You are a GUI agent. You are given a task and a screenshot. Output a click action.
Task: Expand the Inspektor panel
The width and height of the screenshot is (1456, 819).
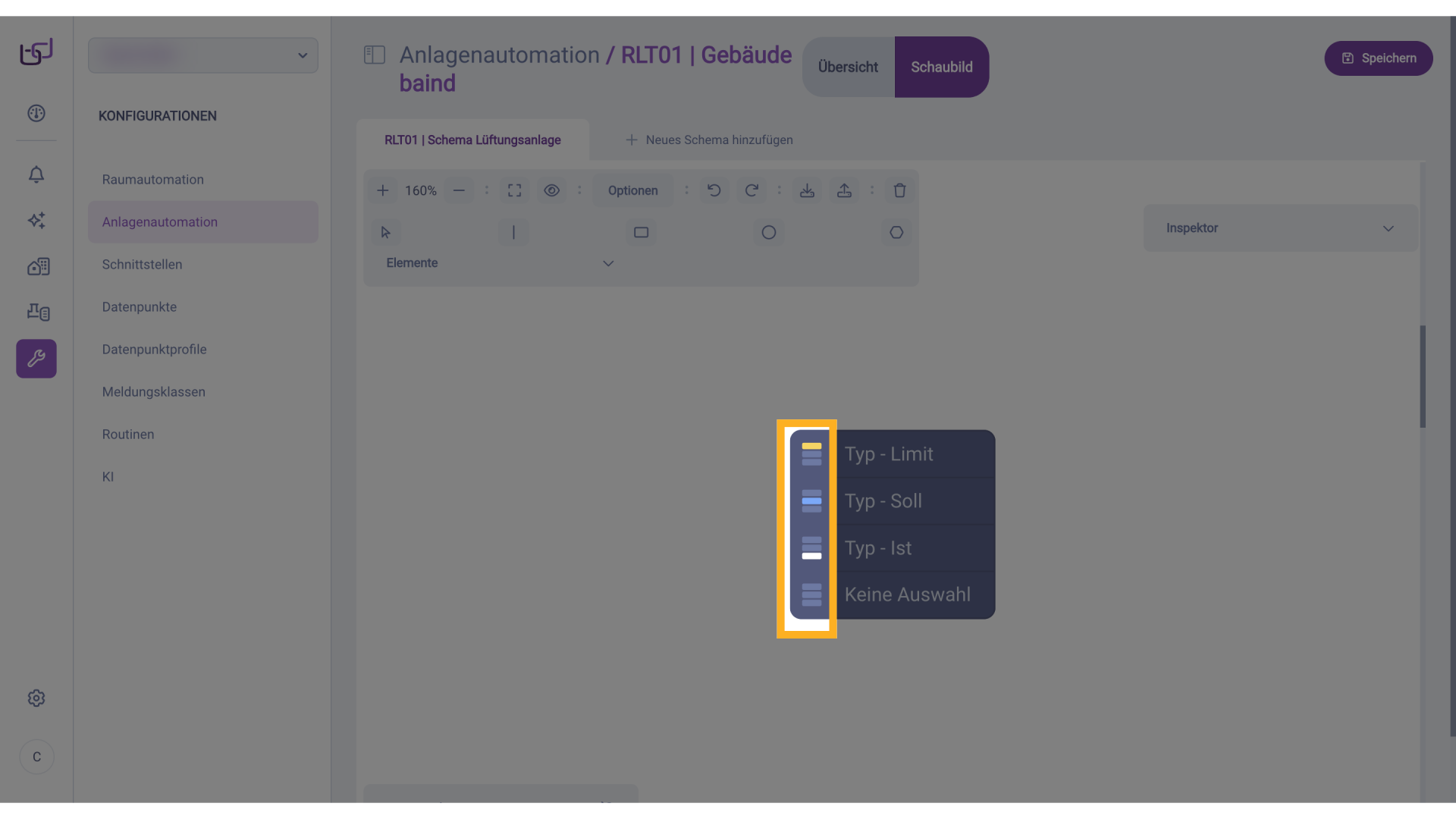[1388, 228]
